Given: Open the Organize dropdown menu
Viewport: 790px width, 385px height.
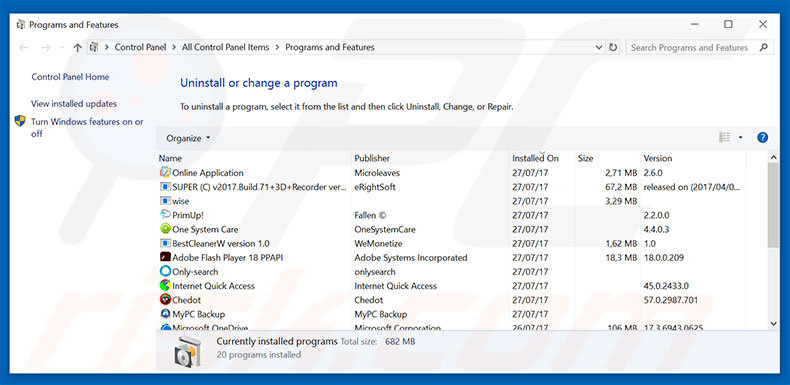Looking at the screenshot, I should (188, 138).
